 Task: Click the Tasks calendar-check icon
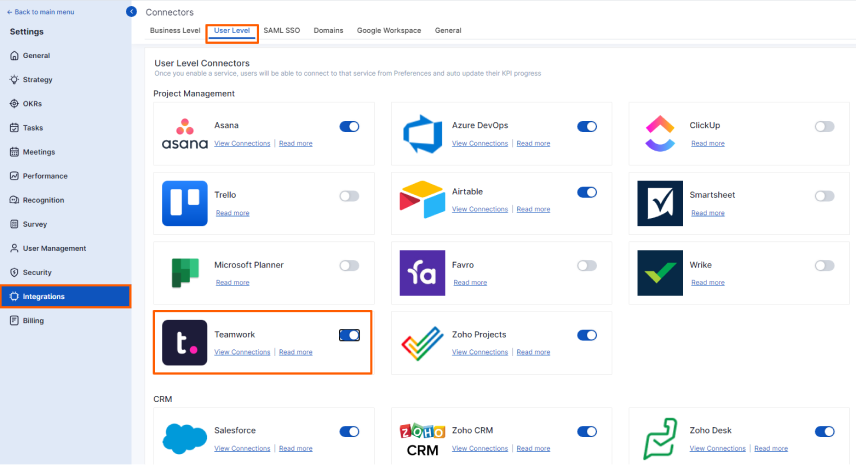(14, 128)
